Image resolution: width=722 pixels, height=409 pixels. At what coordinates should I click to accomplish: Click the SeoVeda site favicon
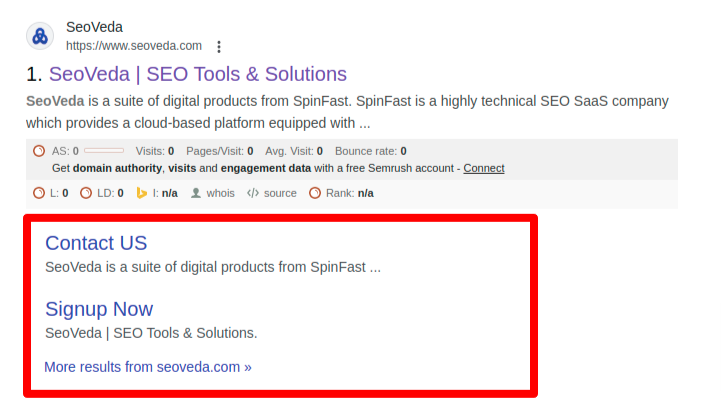(x=40, y=36)
